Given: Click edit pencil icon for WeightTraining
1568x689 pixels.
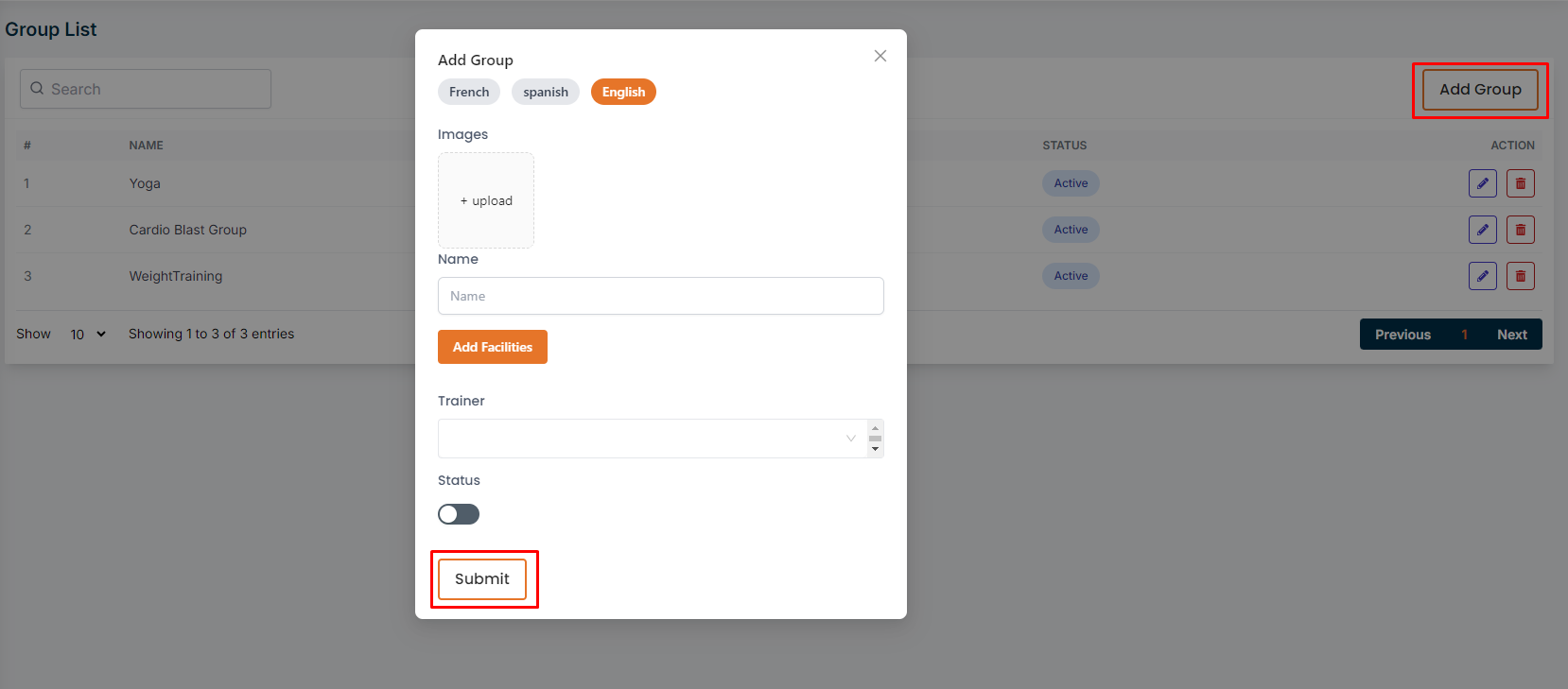Looking at the screenshot, I should 1482,276.
